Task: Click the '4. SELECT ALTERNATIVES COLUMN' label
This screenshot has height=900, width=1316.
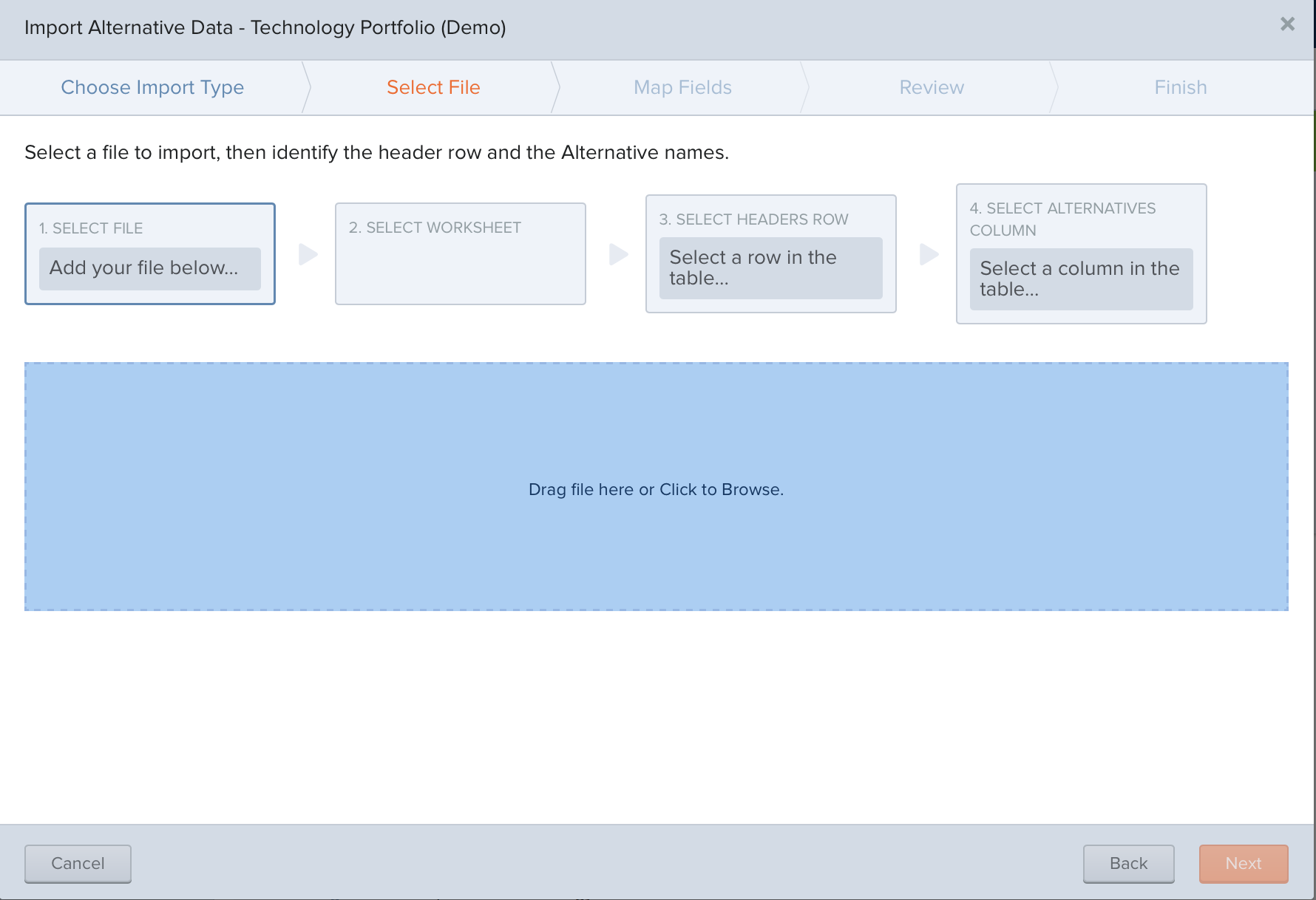Action: [x=1062, y=219]
